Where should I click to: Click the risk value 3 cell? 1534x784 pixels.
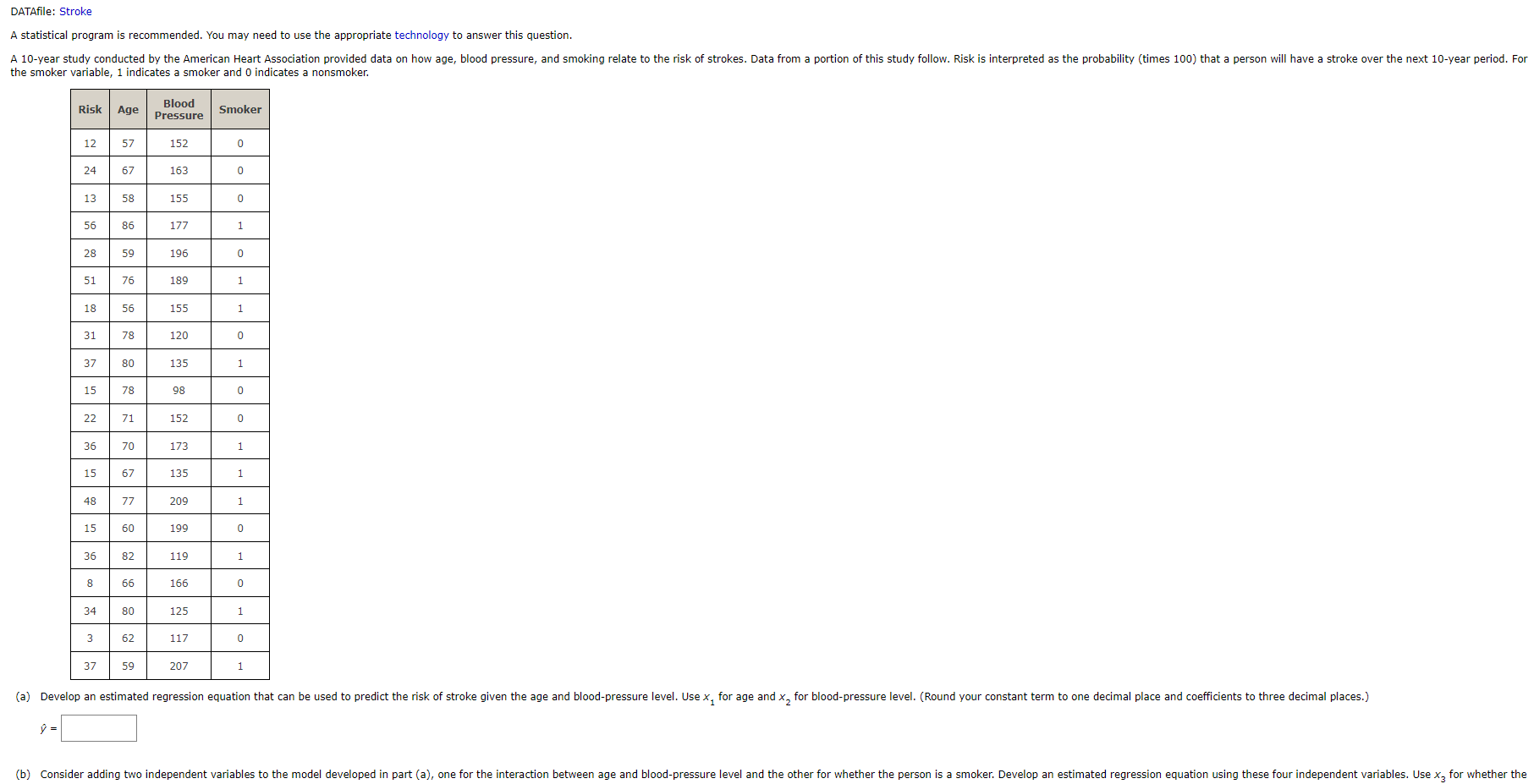(x=90, y=639)
